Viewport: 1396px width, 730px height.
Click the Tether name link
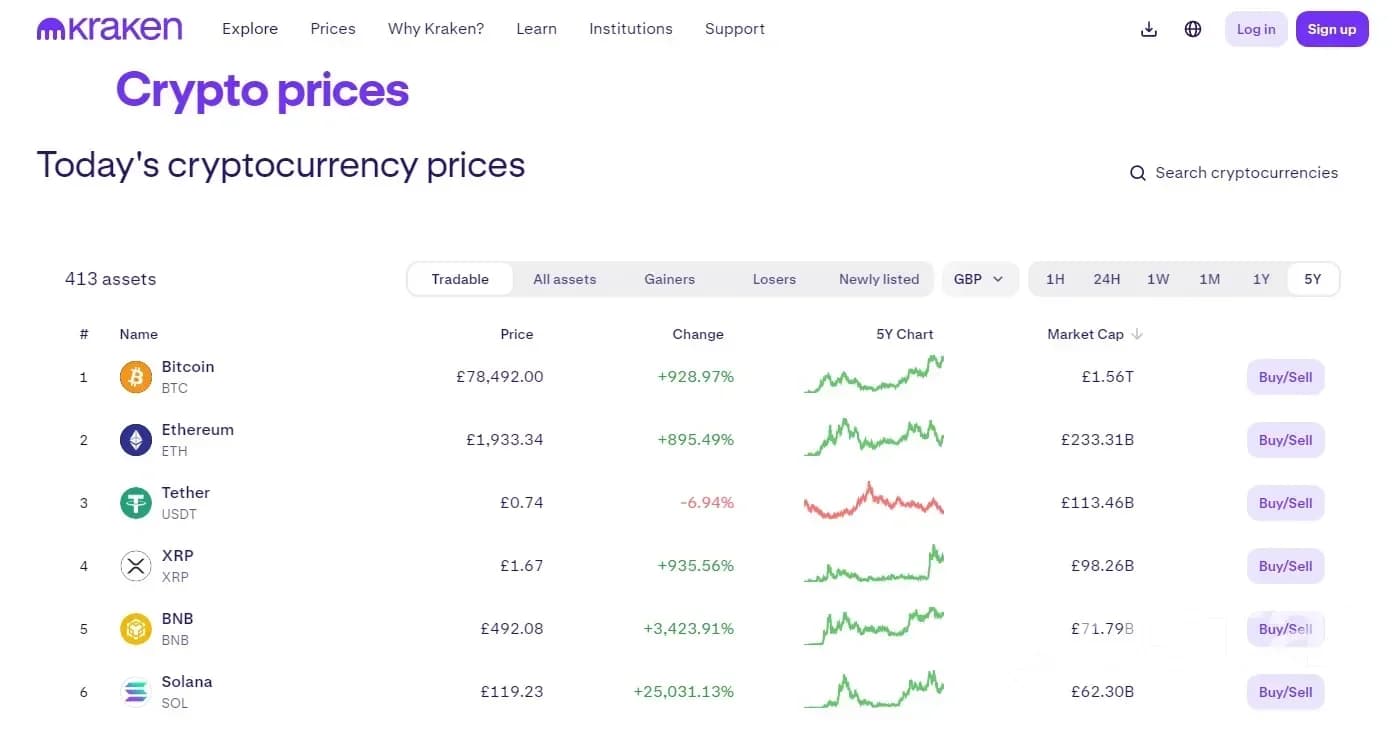click(x=186, y=493)
